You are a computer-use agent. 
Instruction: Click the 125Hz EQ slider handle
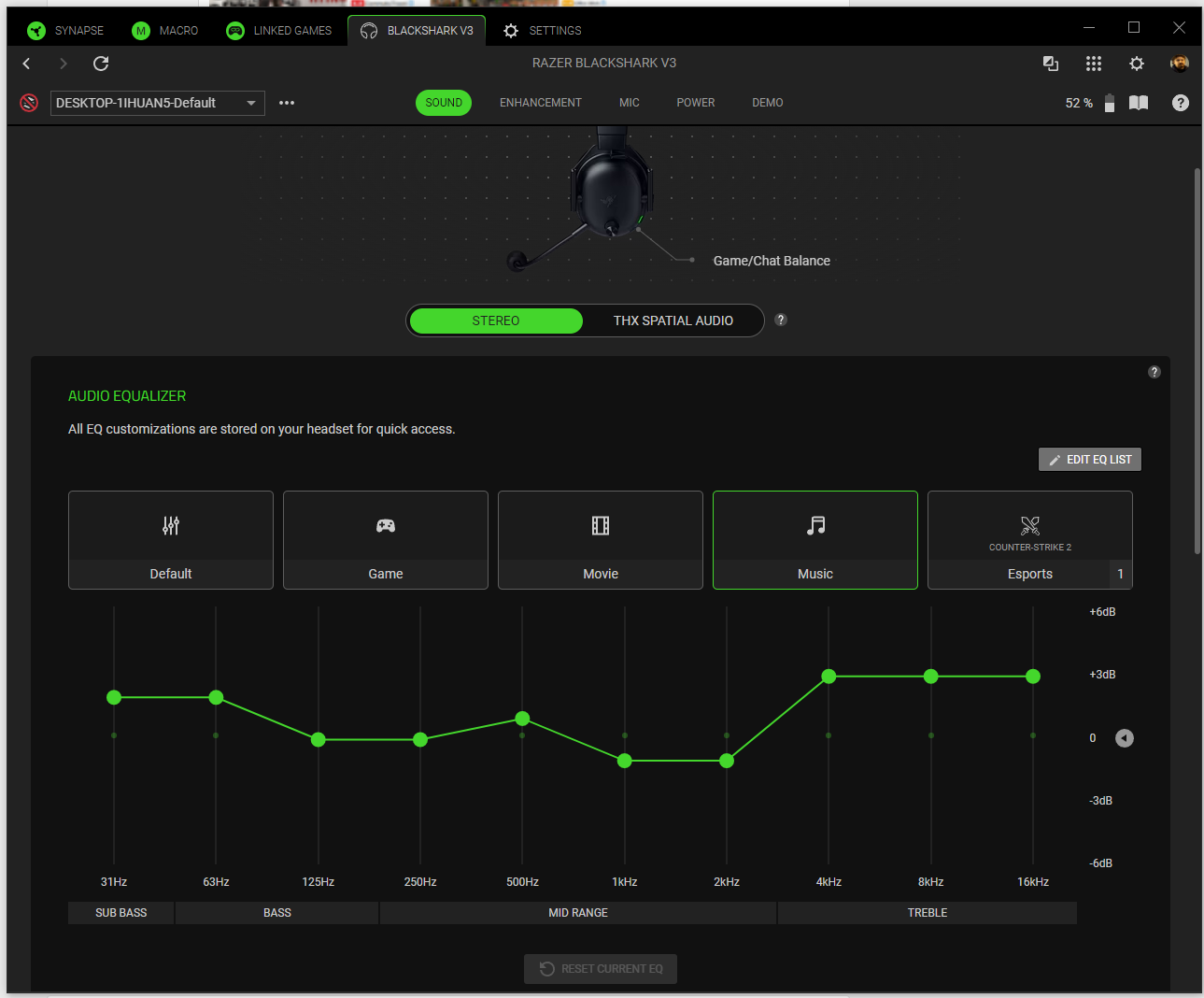point(319,740)
